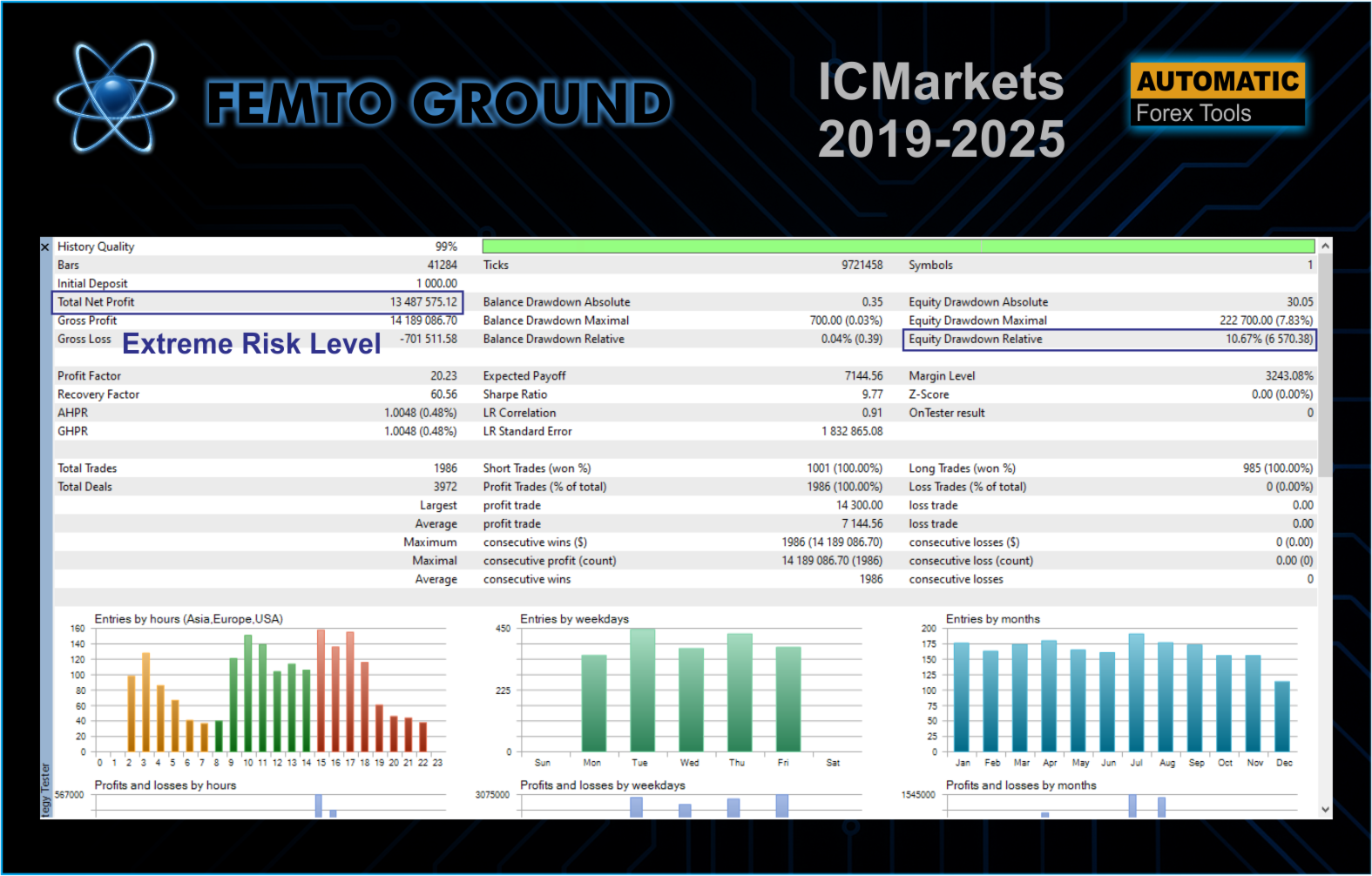This screenshot has width=1372, height=876.
Task: Click the Sharpe Ratio value 9.77
Action: pos(872,394)
